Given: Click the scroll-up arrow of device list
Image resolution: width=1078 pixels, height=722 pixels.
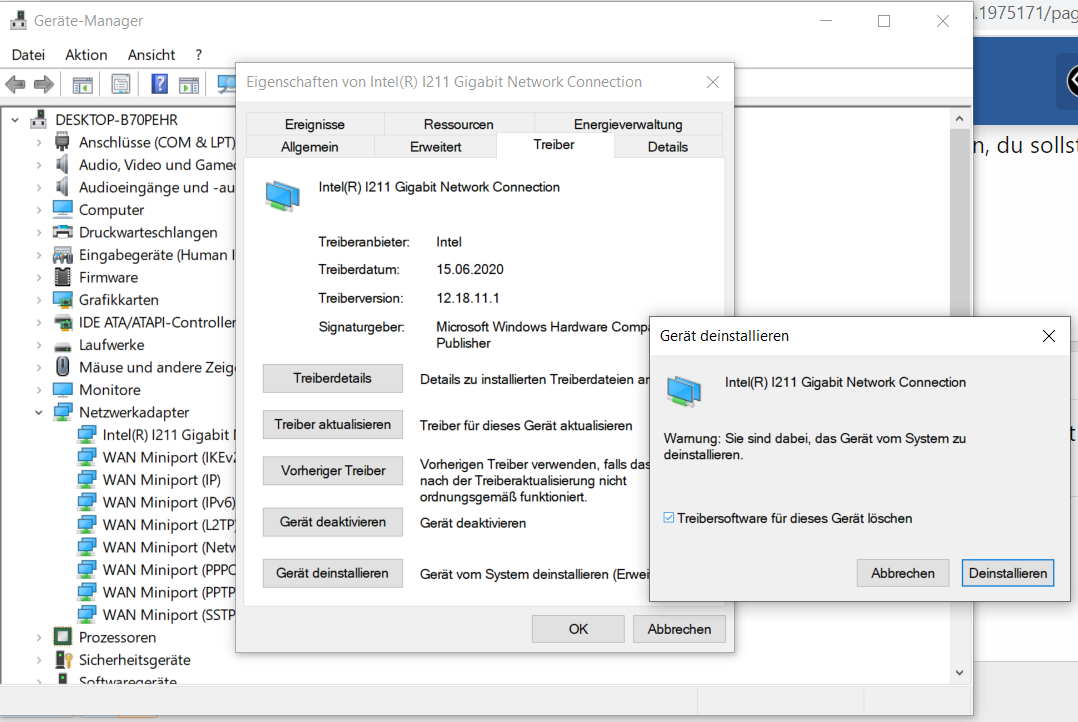Looking at the screenshot, I should tap(959, 119).
